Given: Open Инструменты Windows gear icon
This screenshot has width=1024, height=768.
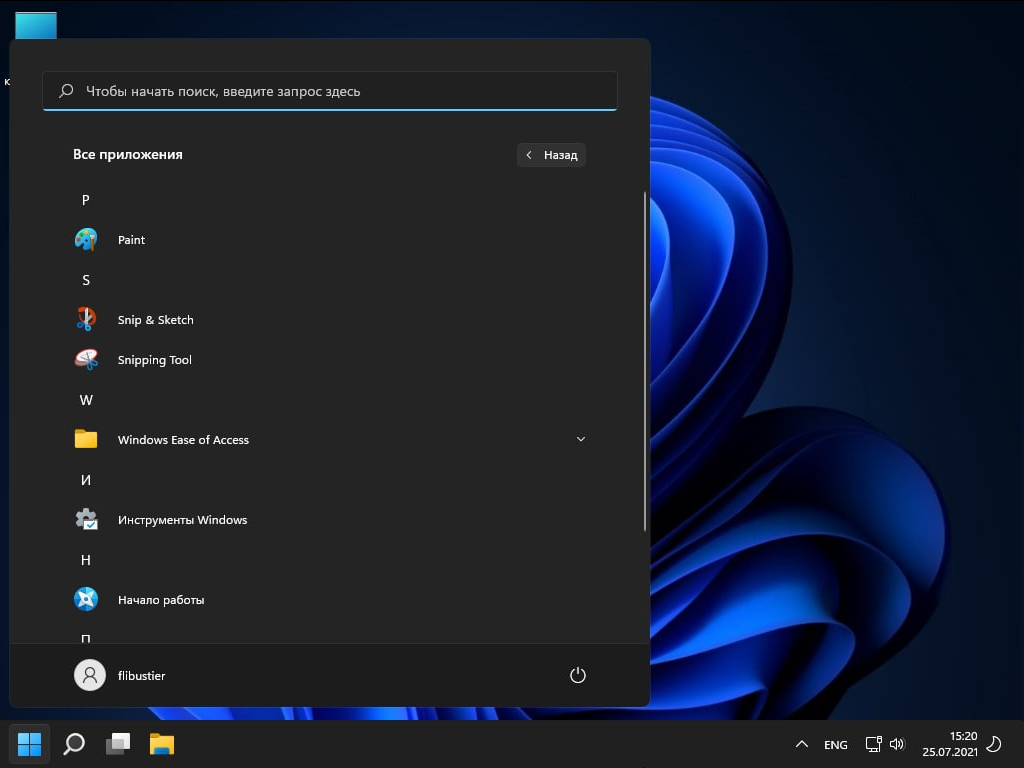Looking at the screenshot, I should 86,519.
